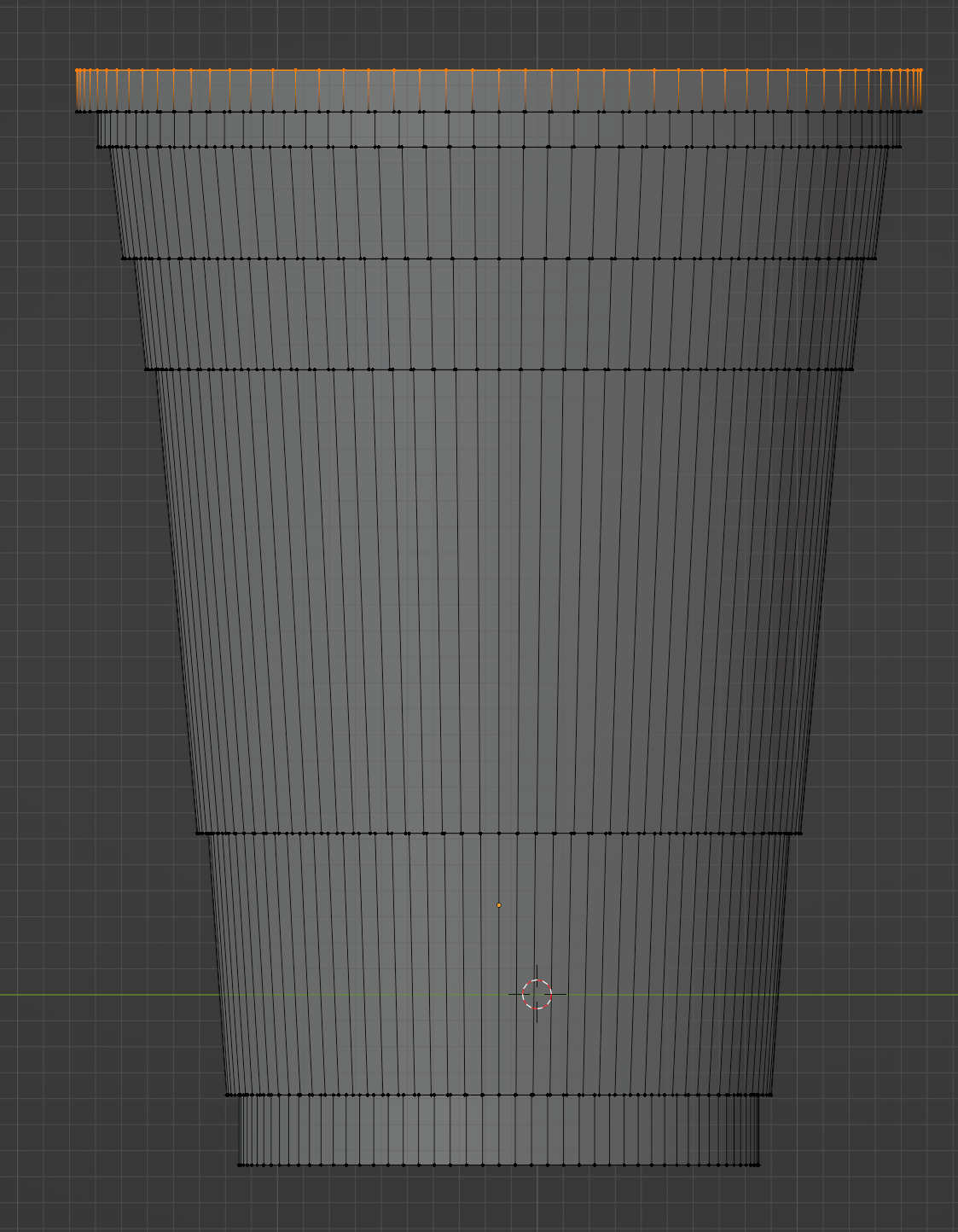Select the bottom-left corner vertex of the cup base

tap(239, 1165)
